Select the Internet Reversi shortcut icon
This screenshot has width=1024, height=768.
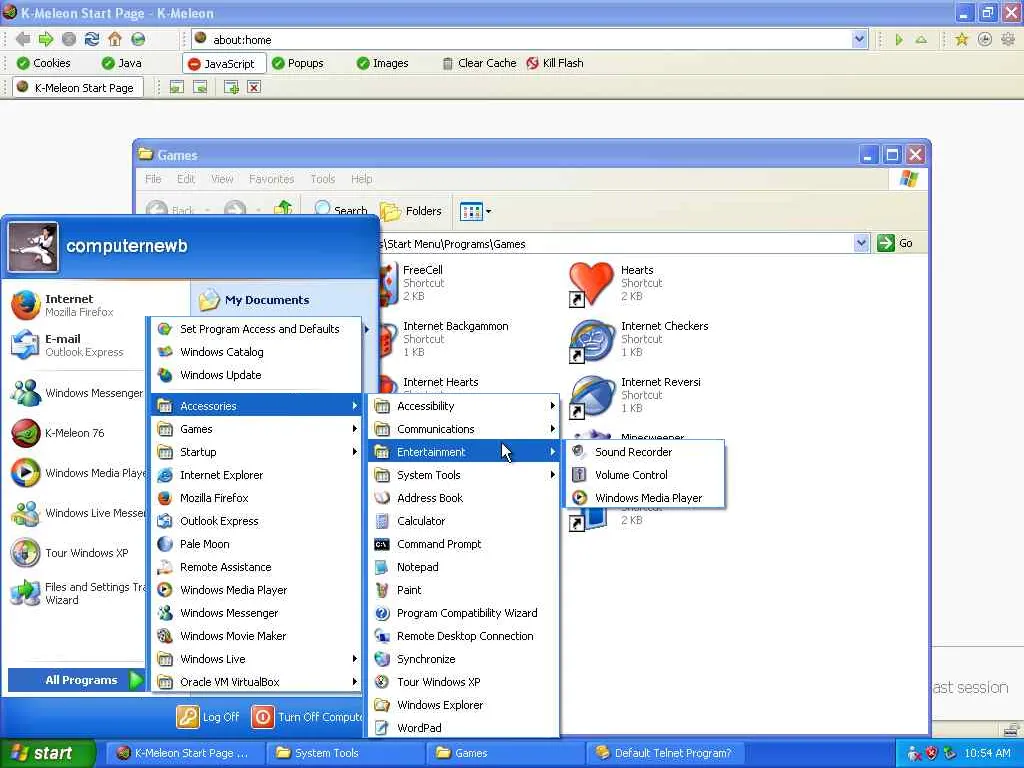pos(591,396)
